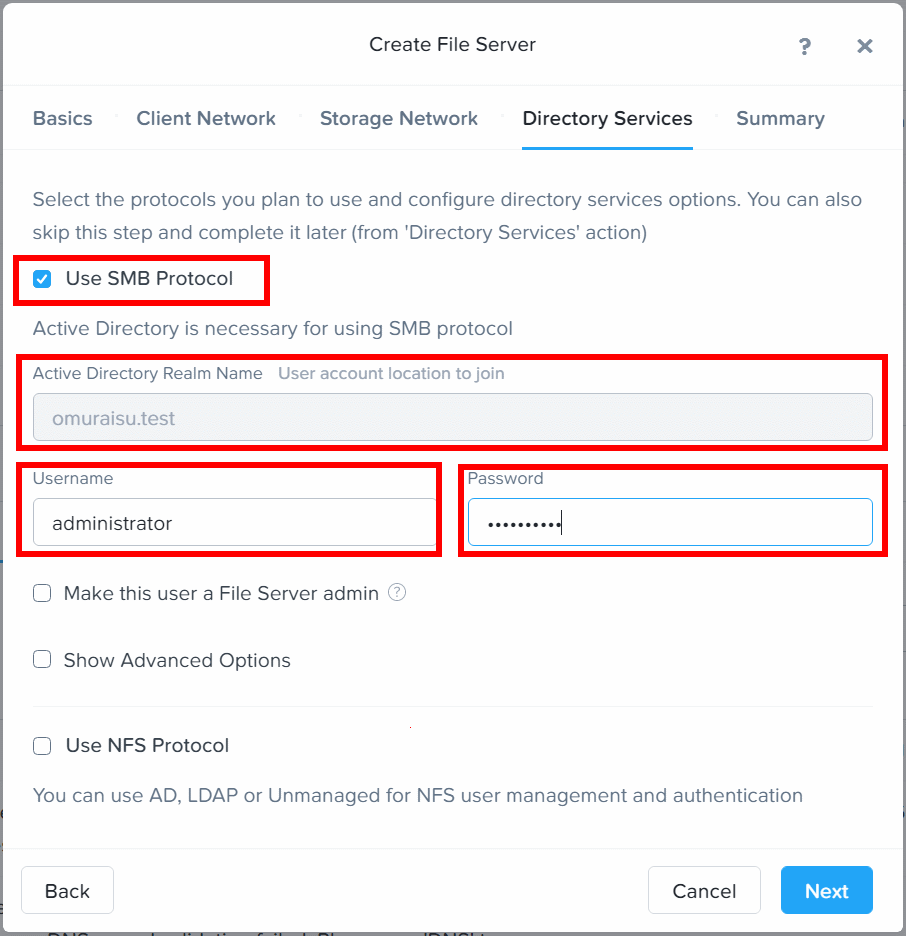
Task: Enable Make this user a File Server admin
Action: [x=42, y=593]
